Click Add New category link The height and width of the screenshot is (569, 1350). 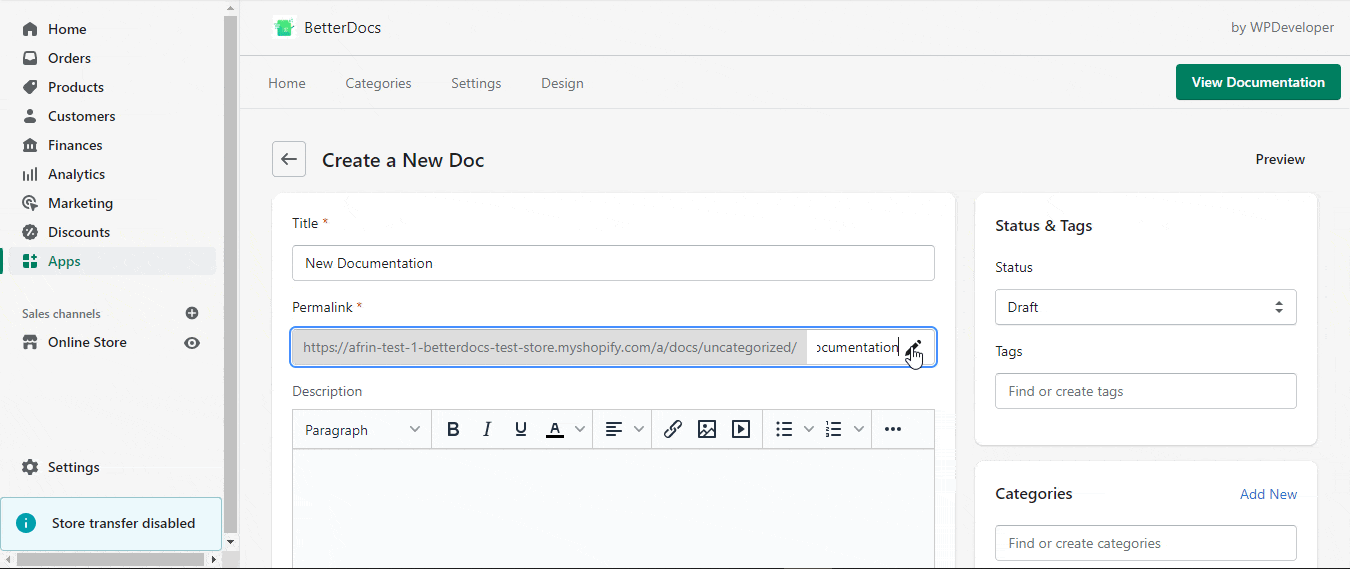pyautogui.click(x=1268, y=494)
